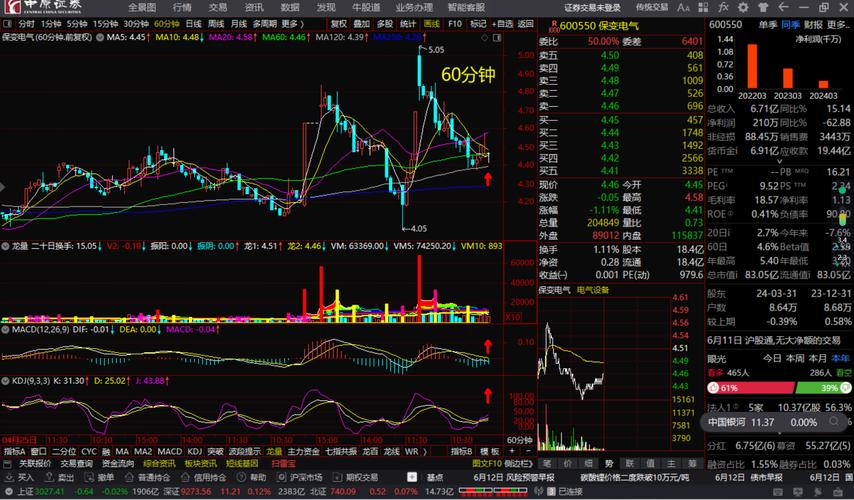Click the 撤单 cancel order icon
This screenshot has width=854, height=500.
pyautogui.click(x=89, y=477)
